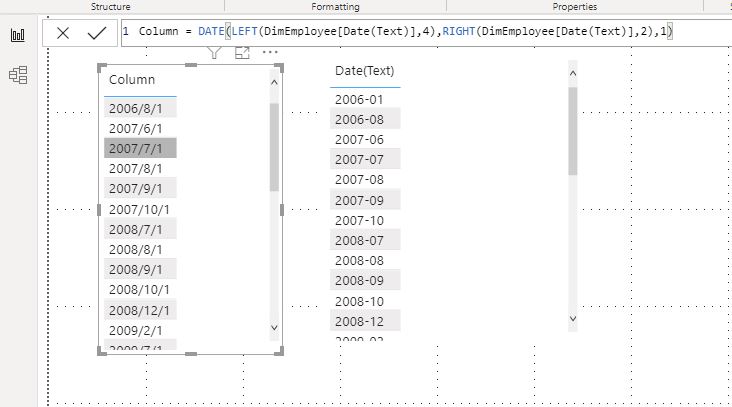732x407 pixels.
Task: Click inside the DAX formula bar
Action: (425, 33)
